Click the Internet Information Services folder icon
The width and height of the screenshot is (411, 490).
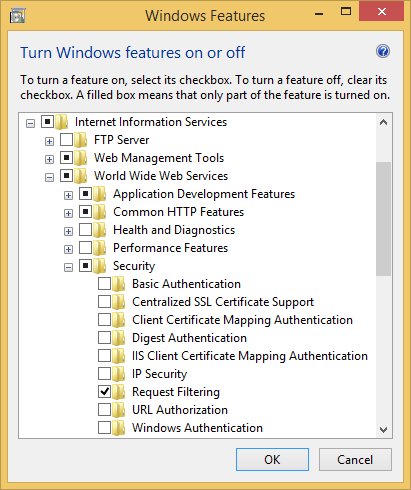[x=62, y=122]
